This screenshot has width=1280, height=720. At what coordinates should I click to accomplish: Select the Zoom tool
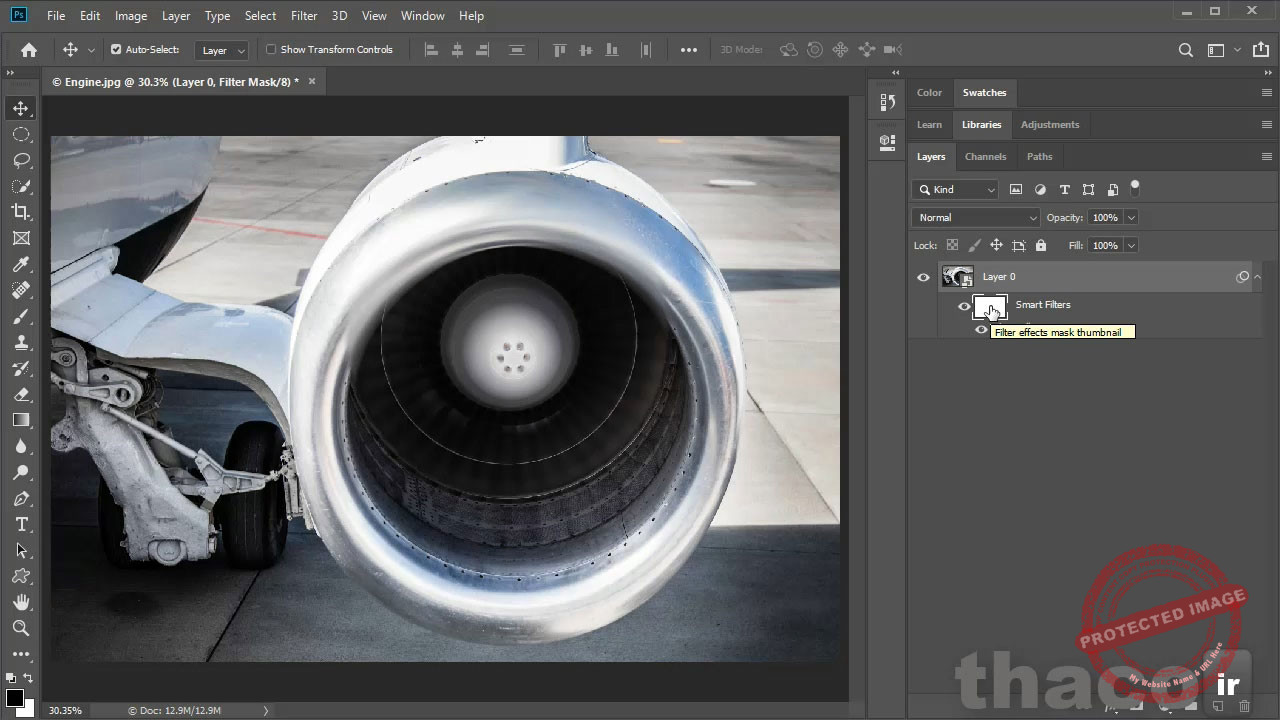pos(21,628)
